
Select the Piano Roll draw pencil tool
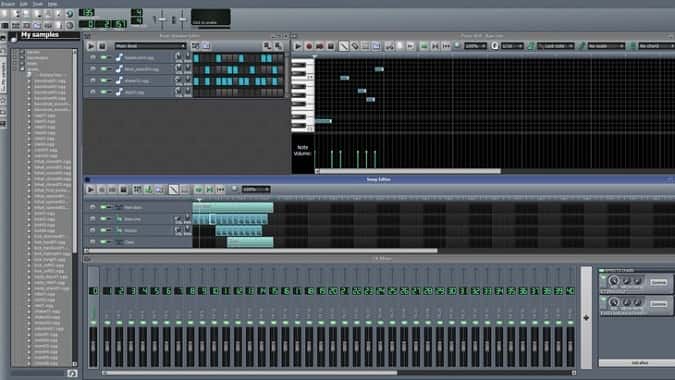click(343, 46)
